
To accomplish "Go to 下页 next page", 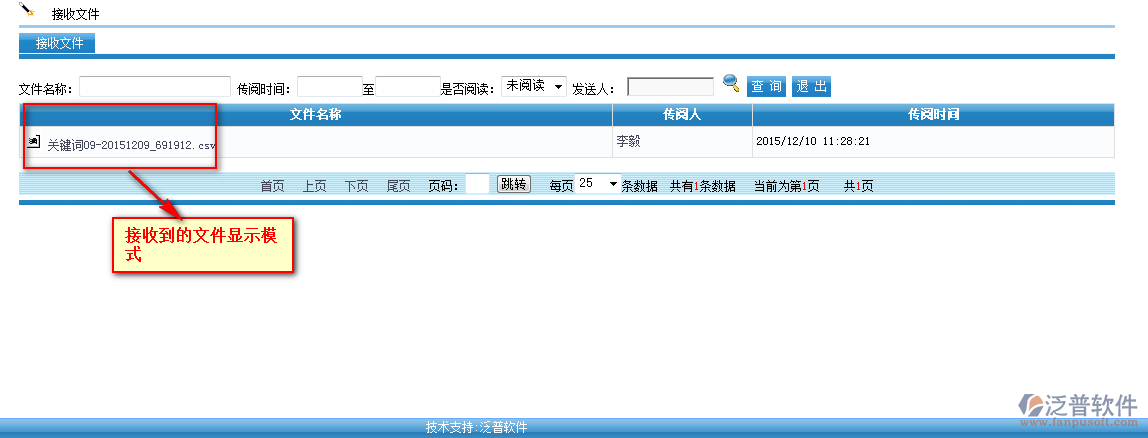I will pyautogui.click(x=357, y=186).
